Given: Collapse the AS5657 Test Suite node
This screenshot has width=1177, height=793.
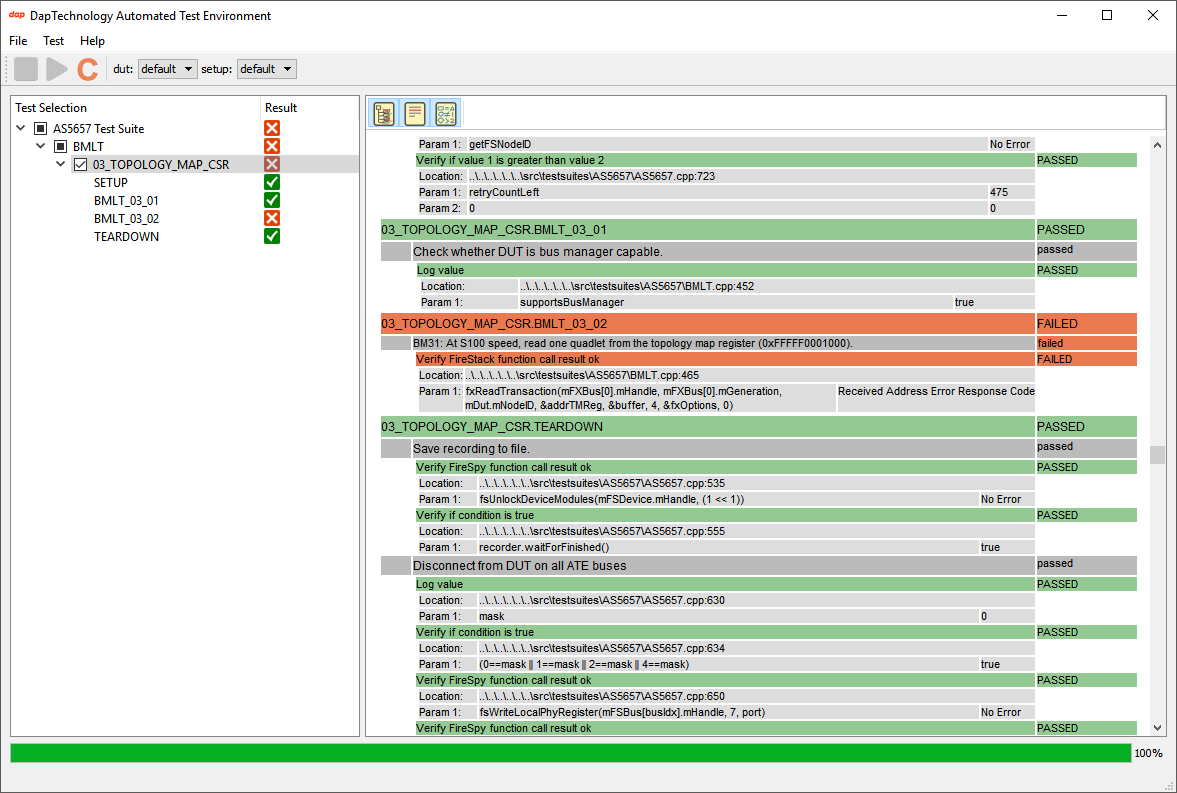Looking at the screenshot, I should pos(21,128).
